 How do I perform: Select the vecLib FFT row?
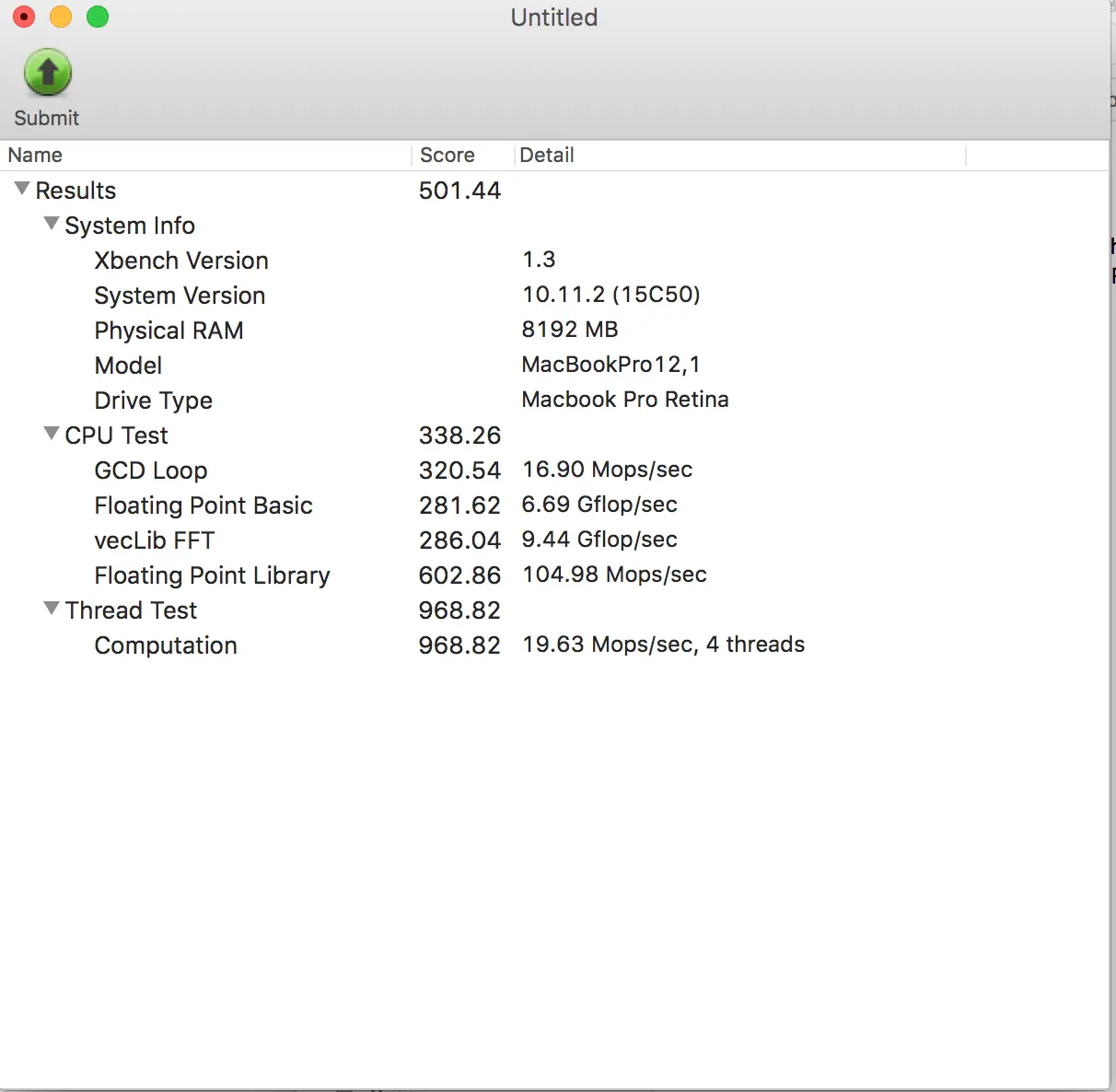coord(154,540)
